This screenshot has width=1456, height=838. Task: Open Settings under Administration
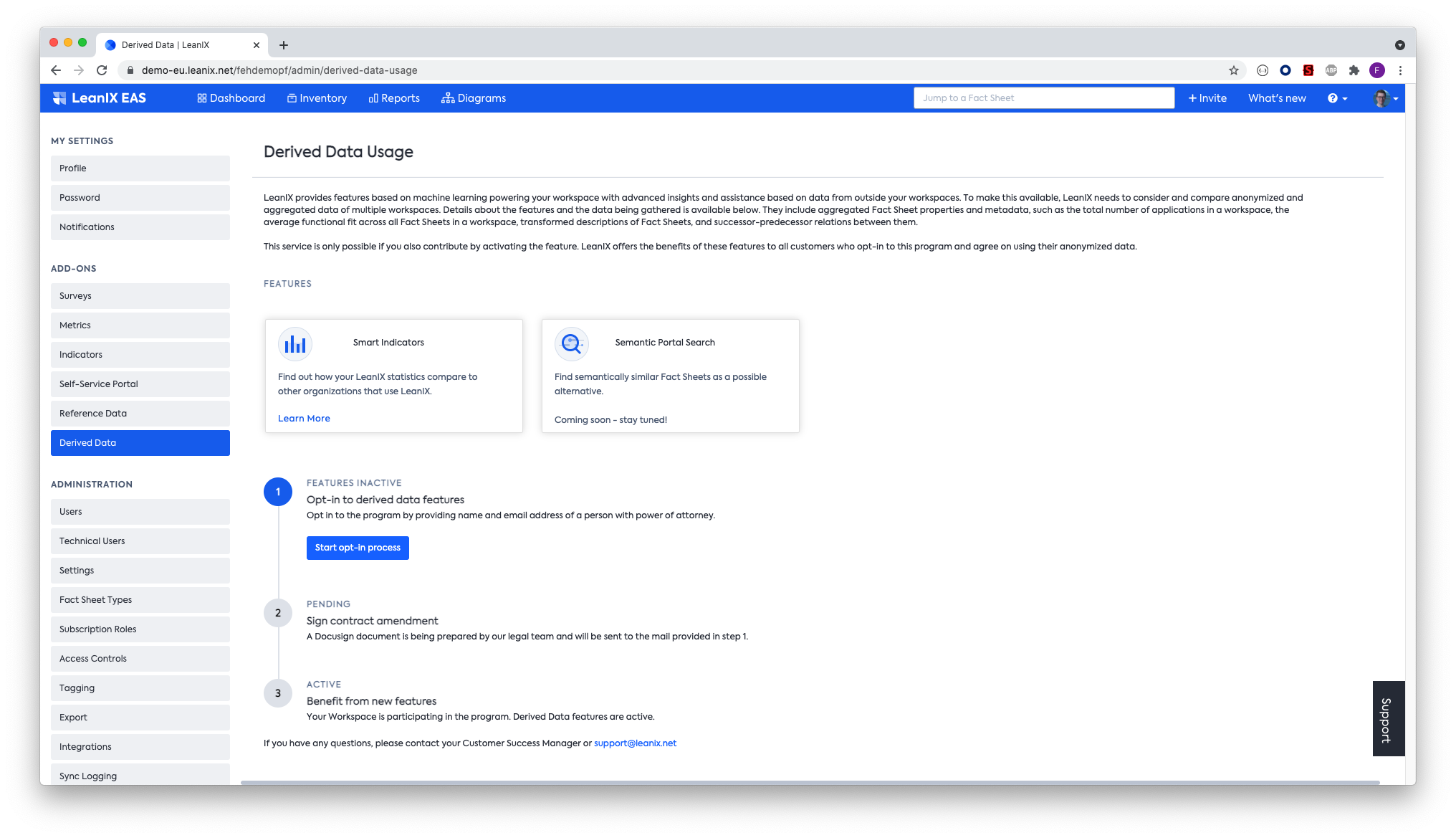(140, 571)
